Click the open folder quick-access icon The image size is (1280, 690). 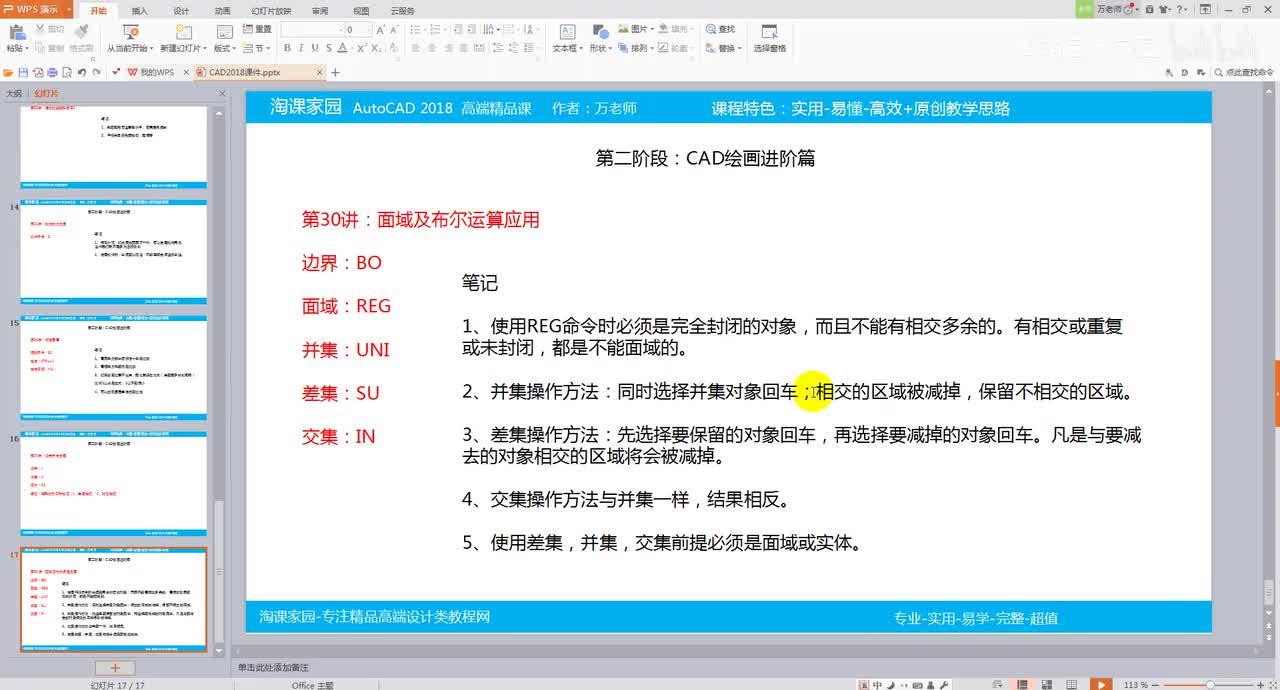tap(8, 72)
